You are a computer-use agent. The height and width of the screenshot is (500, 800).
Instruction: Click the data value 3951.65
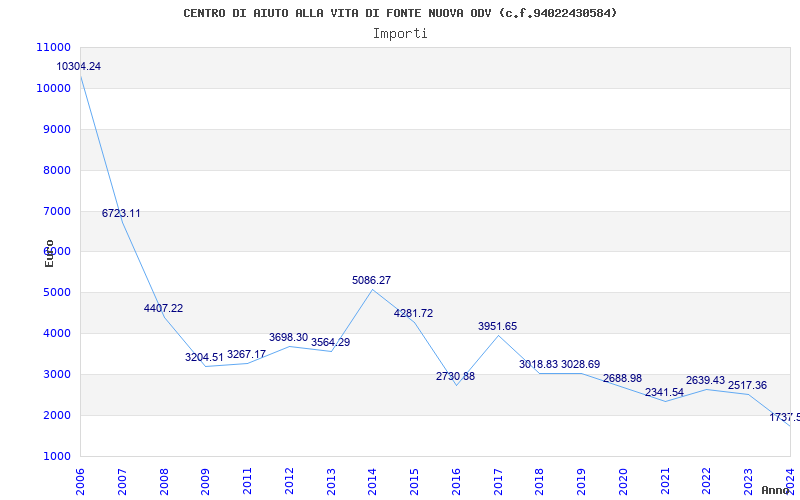pyautogui.click(x=497, y=326)
